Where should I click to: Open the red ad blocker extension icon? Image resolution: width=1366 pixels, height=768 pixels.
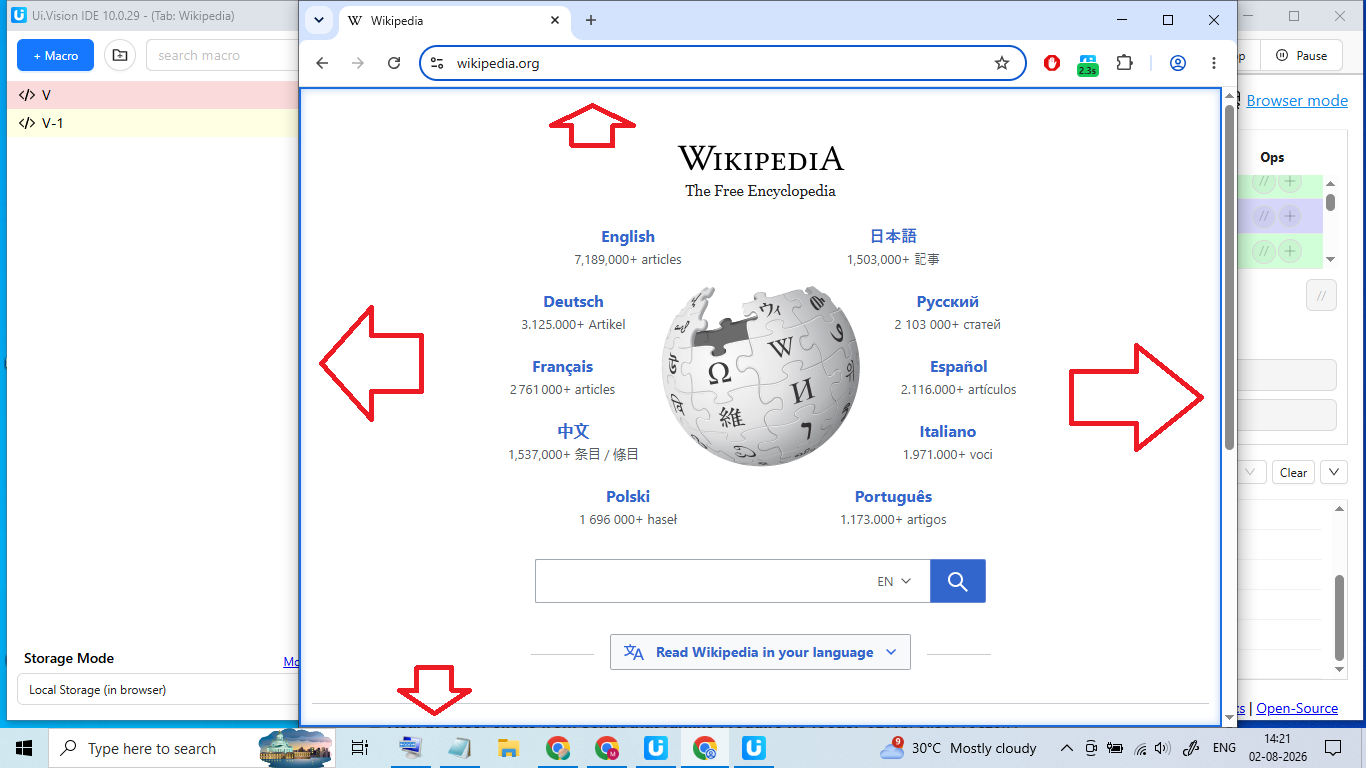pos(1051,63)
